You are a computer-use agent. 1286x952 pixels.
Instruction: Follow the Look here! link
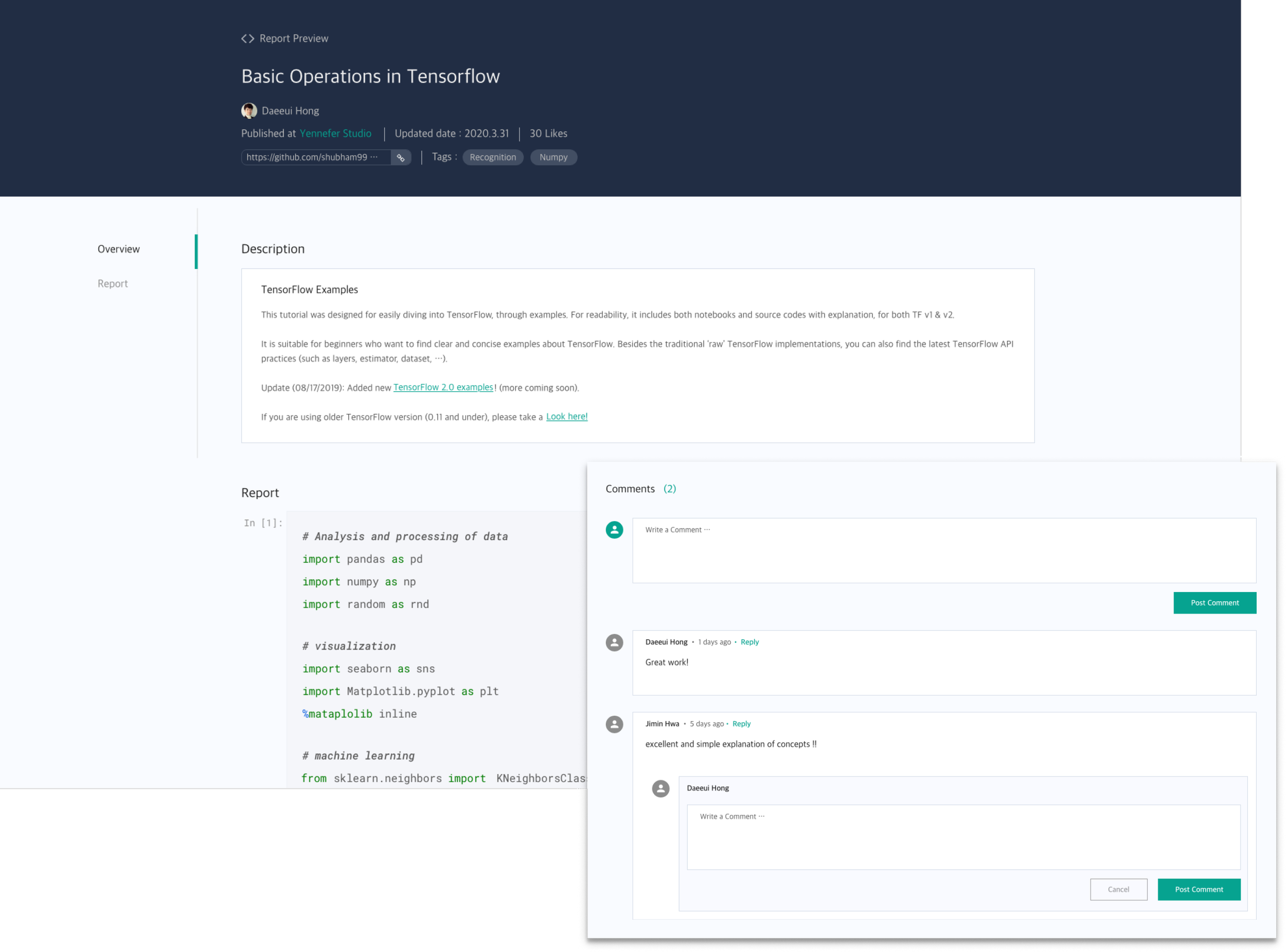pos(567,417)
